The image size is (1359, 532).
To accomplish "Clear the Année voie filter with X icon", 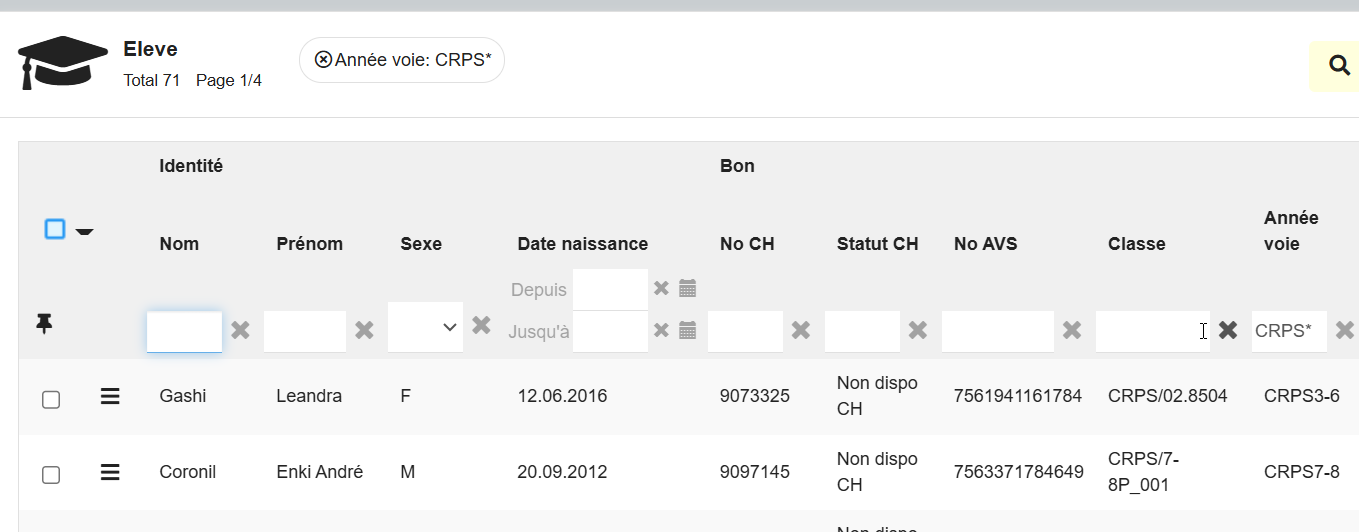I will click(x=1345, y=330).
